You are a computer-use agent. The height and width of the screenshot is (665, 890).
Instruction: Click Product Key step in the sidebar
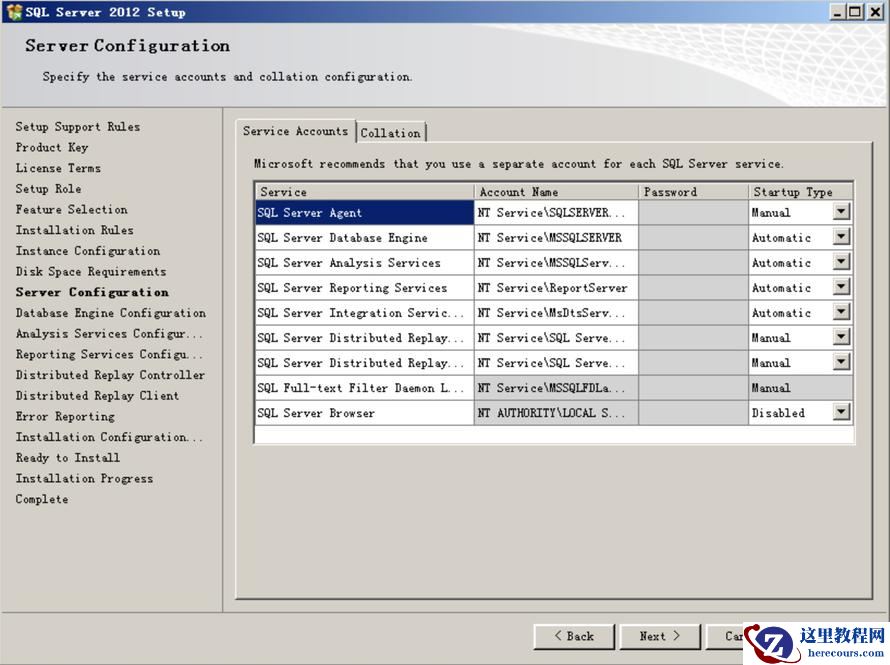tap(52, 147)
